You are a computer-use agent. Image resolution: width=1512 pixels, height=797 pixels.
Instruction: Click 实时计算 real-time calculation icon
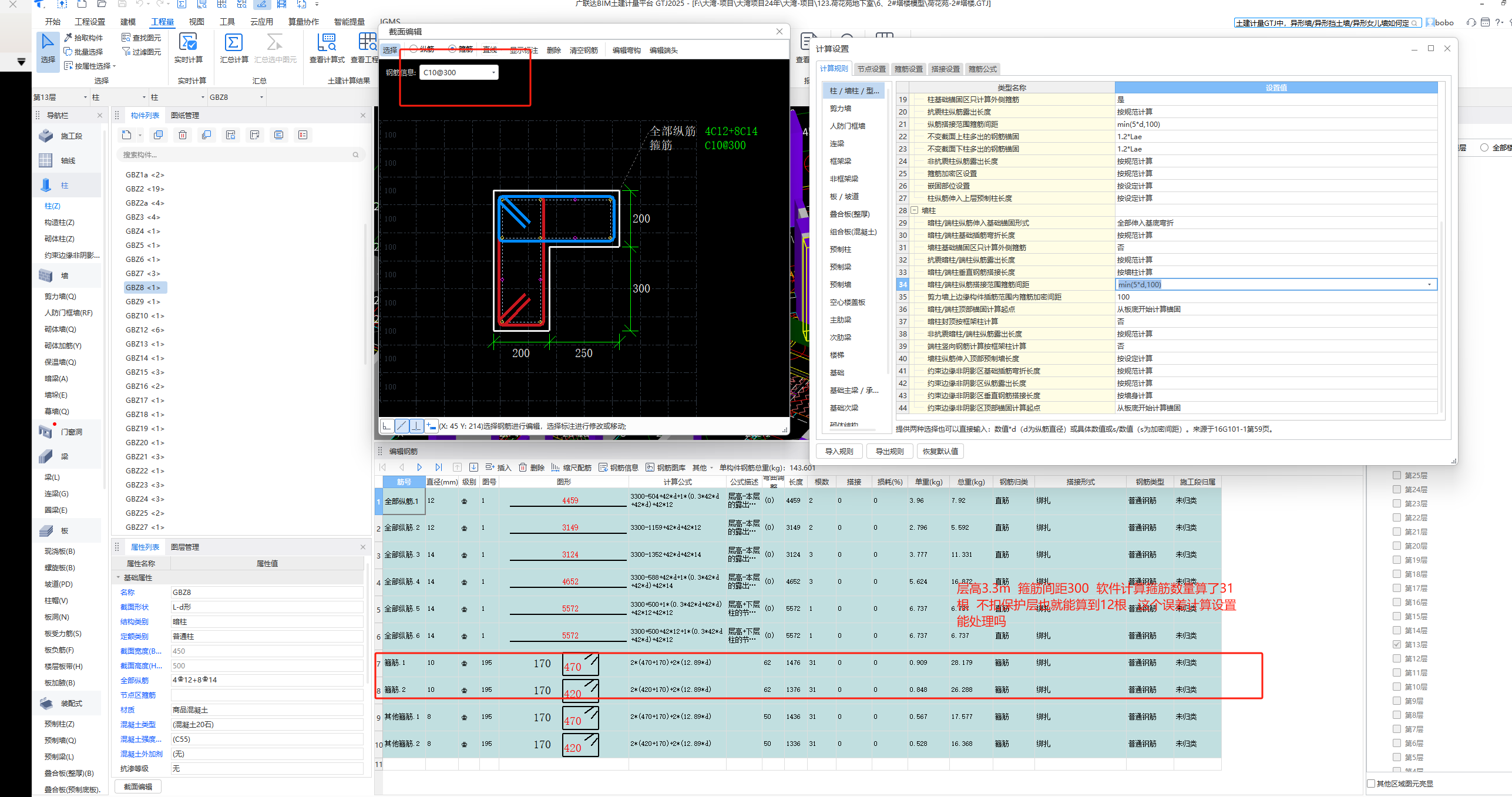pos(188,43)
